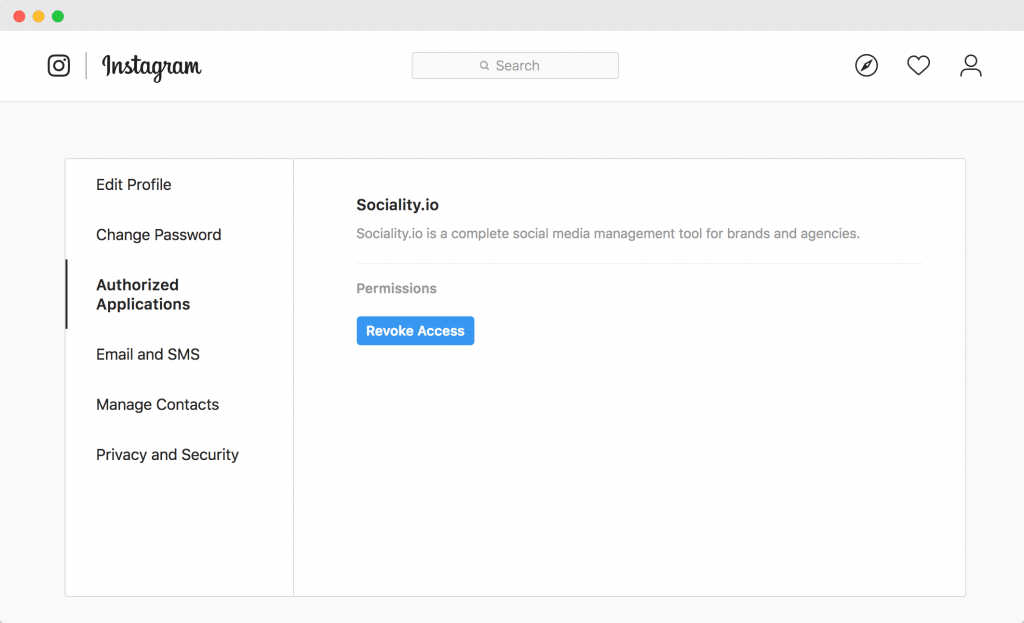Open Manage Contacts section

click(157, 404)
